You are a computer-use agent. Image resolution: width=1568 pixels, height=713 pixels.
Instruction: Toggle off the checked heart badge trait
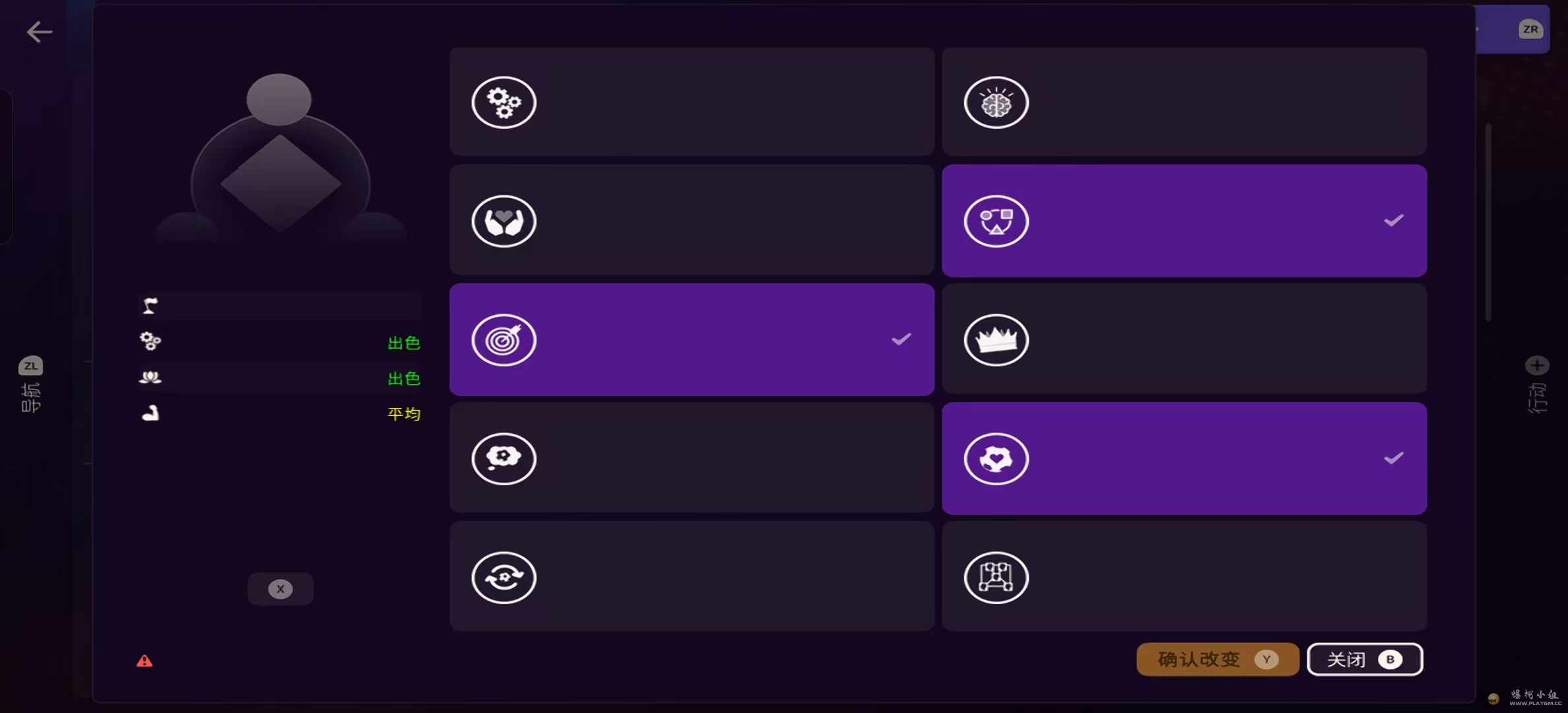click(1184, 458)
